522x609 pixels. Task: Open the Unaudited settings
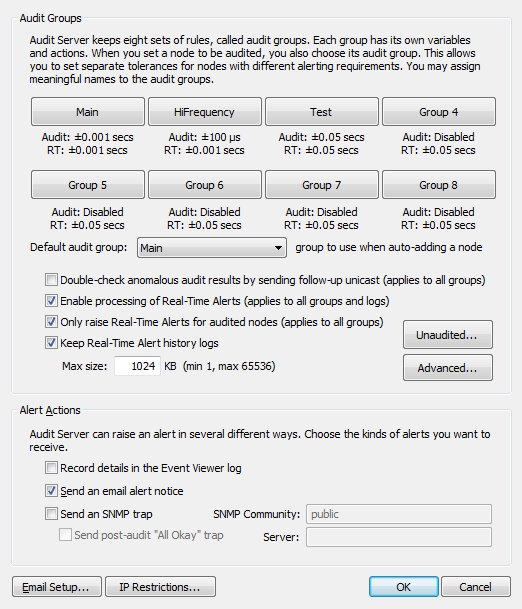point(447,335)
